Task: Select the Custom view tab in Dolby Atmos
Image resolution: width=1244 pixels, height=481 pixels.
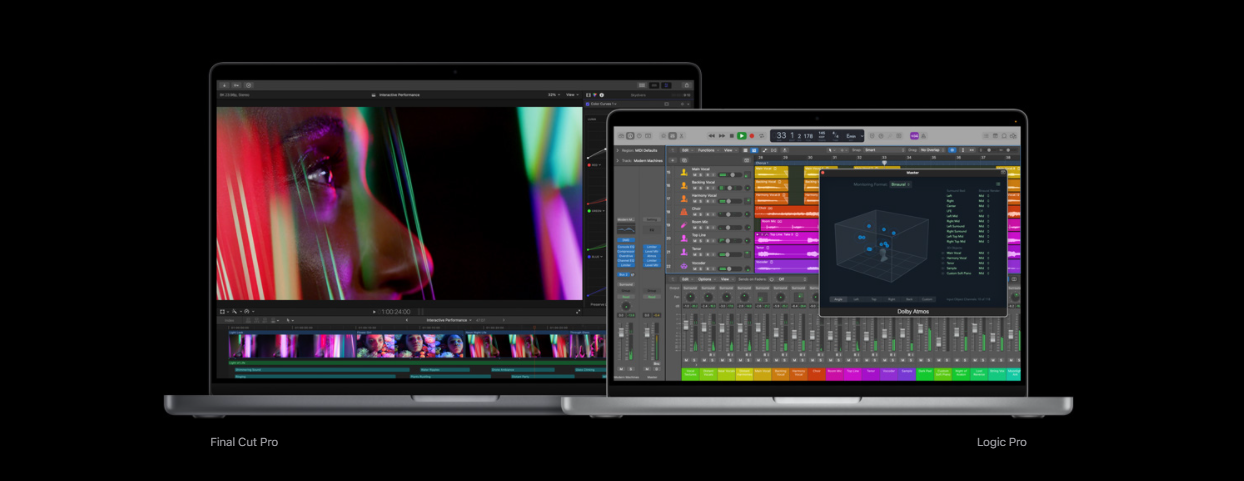Action: (x=927, y=299)
